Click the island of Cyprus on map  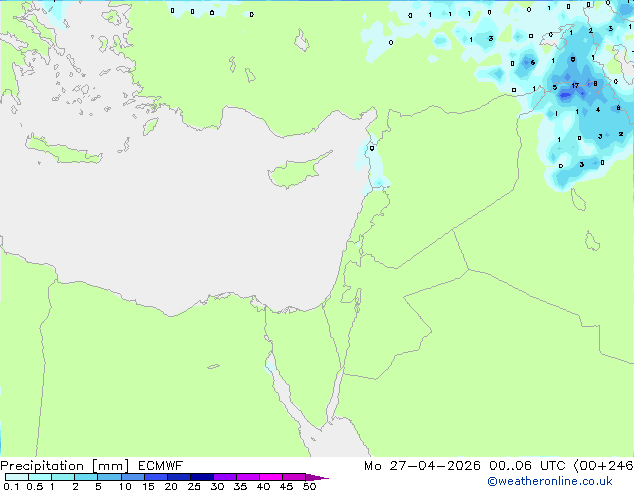point(295,172)
